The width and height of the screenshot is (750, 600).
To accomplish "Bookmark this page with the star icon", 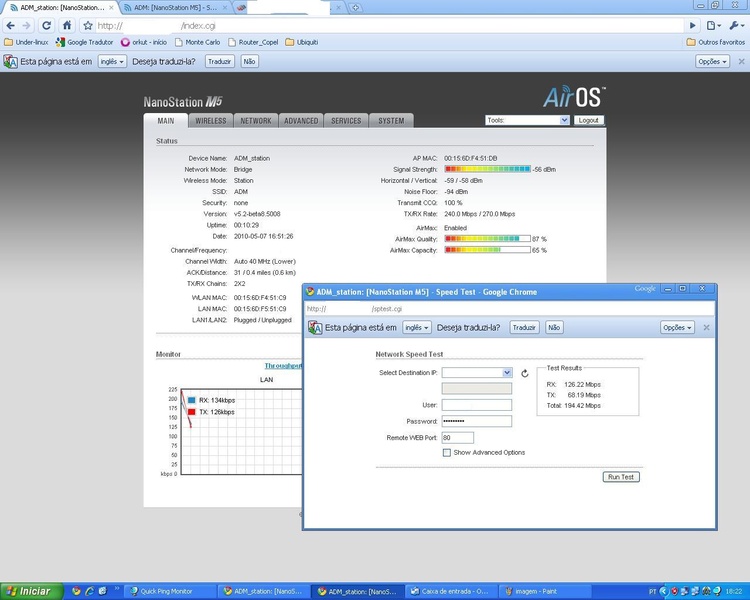I will tap(88, 25).
